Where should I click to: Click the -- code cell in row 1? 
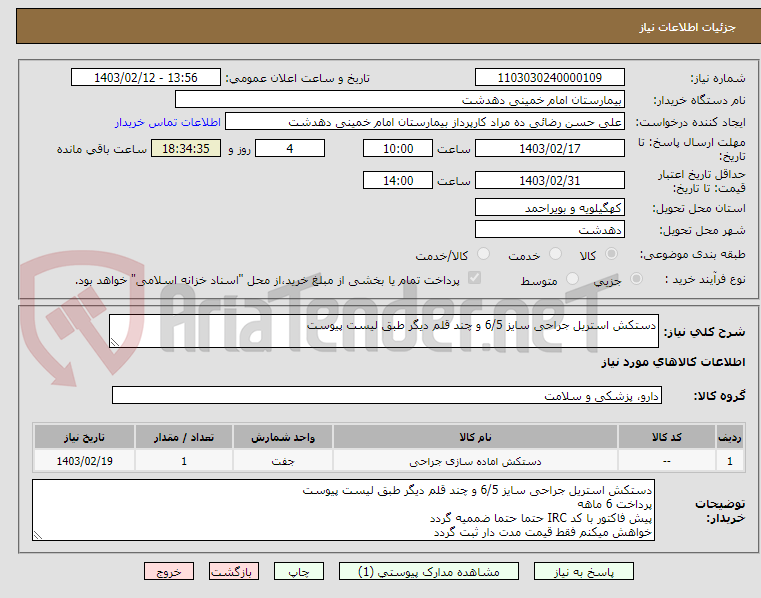pos(666,461)
